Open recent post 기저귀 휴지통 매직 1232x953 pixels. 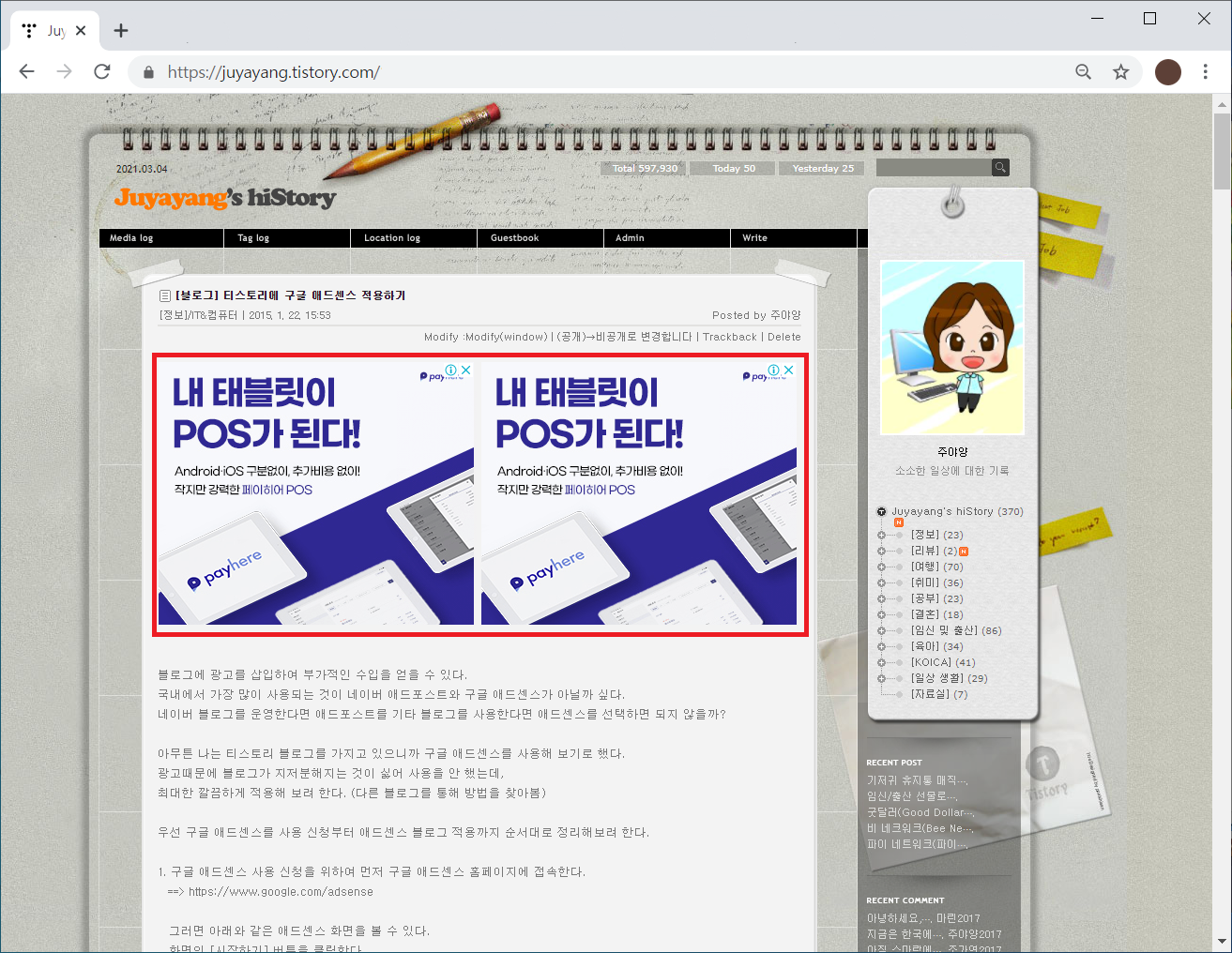coord(917,780)
